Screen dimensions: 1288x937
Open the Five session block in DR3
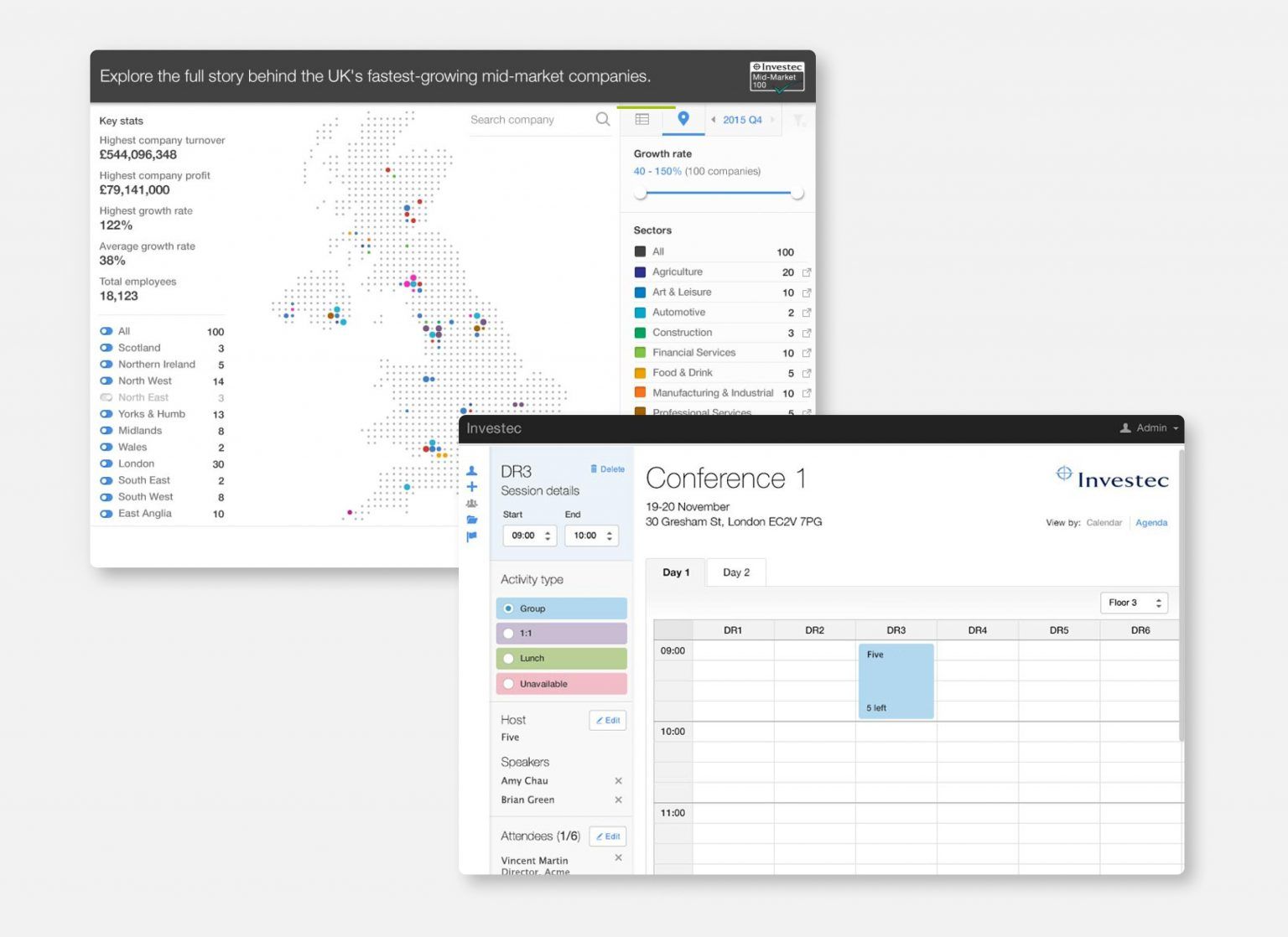896,681
